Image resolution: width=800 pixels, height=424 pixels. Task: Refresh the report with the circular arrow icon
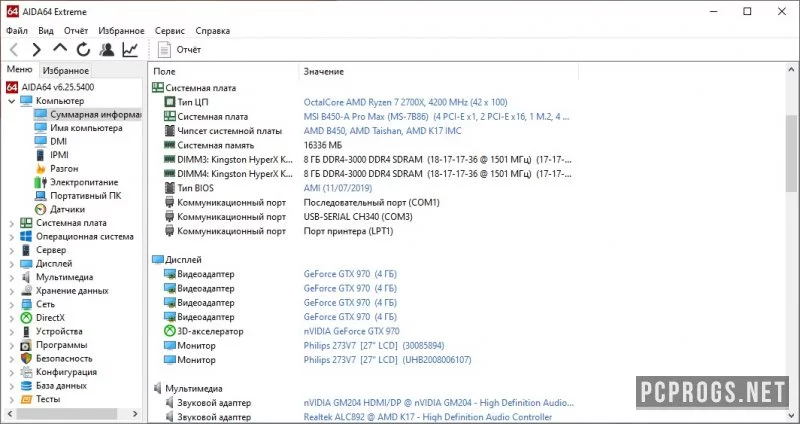[x=84, y=49]
